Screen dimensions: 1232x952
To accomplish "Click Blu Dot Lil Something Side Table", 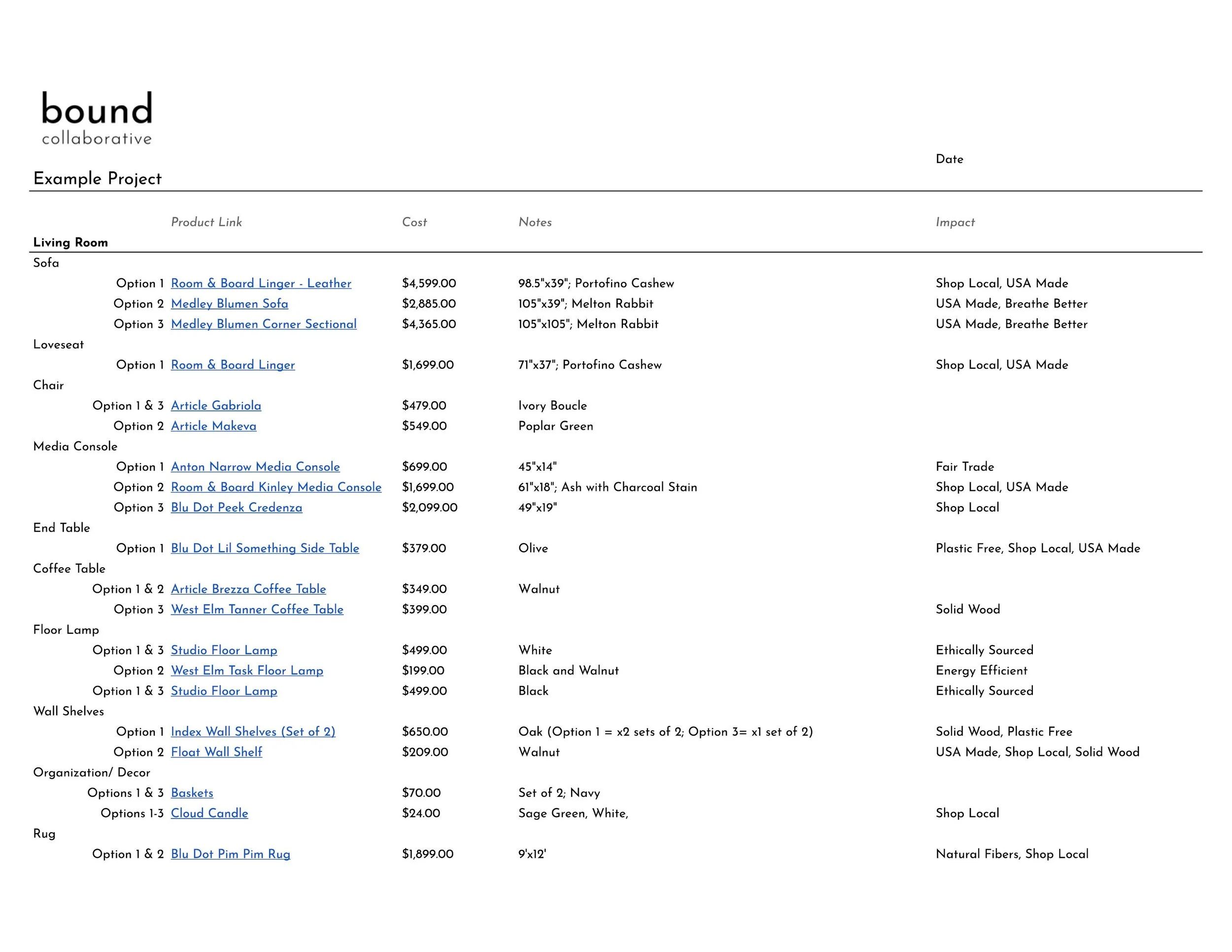I will (265, 548).
